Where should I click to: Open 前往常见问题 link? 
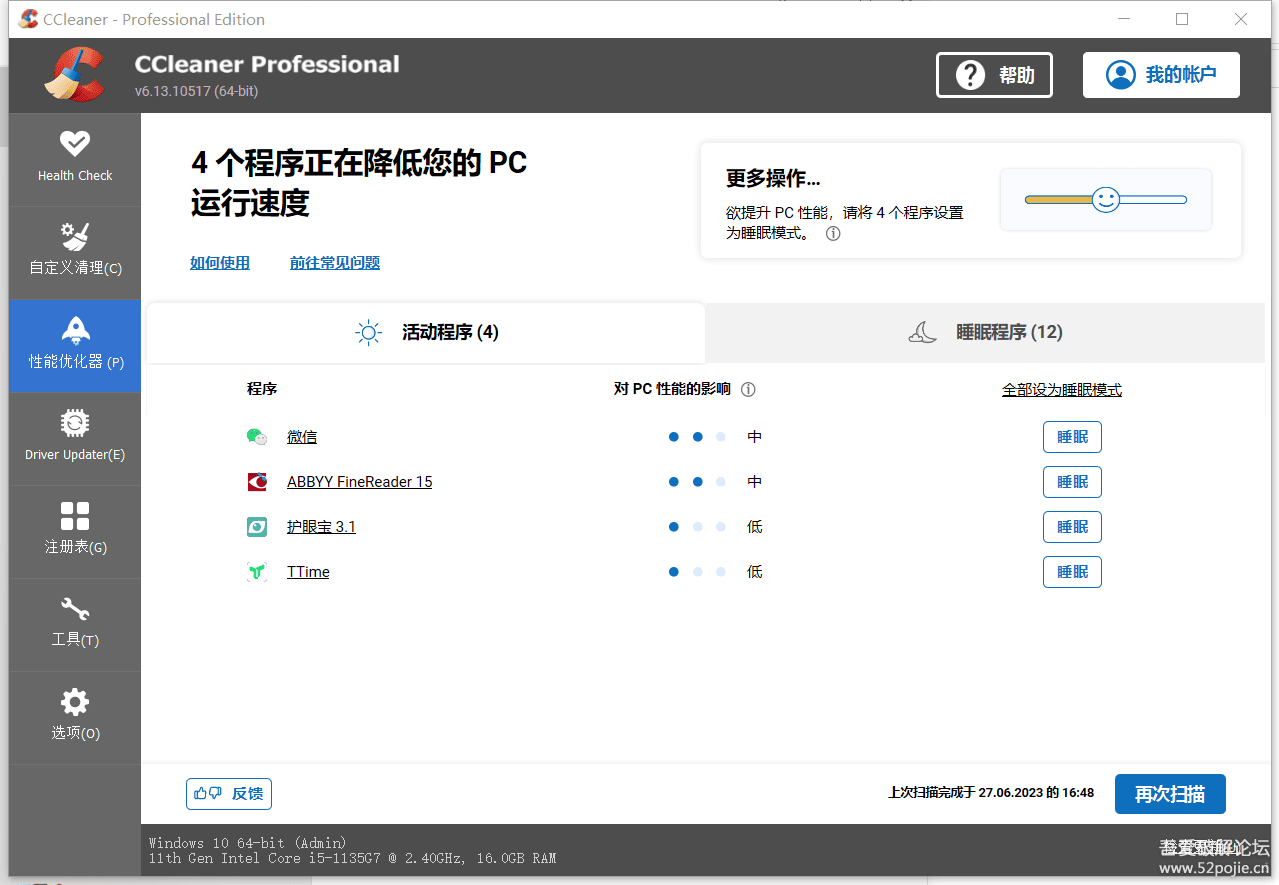tap(335, 263)
